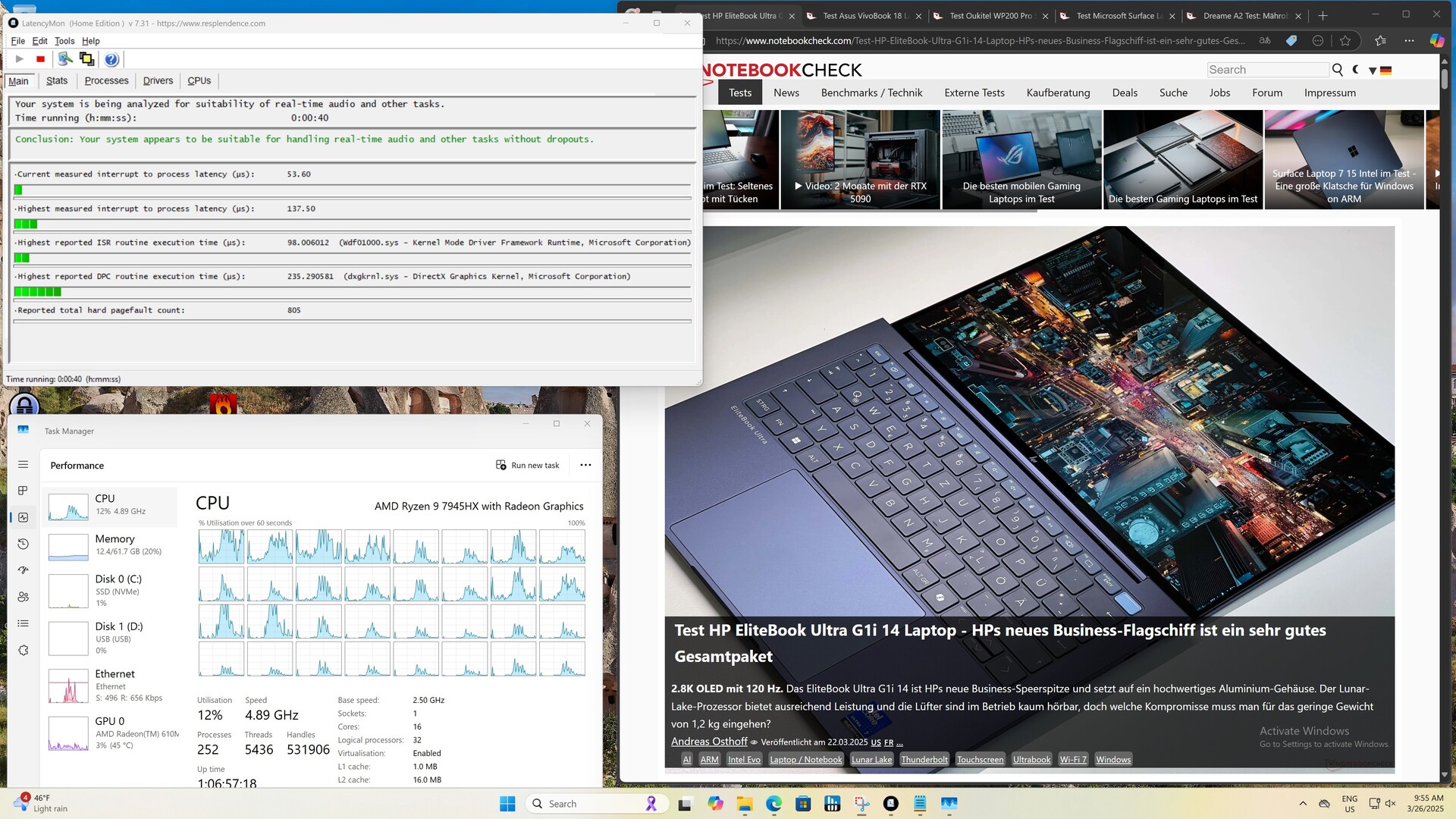Stop the LatencyMon monitor with red square
The height and width of the screenshot is (819, 1456).
pyautogui.click(x=40, y=59)
